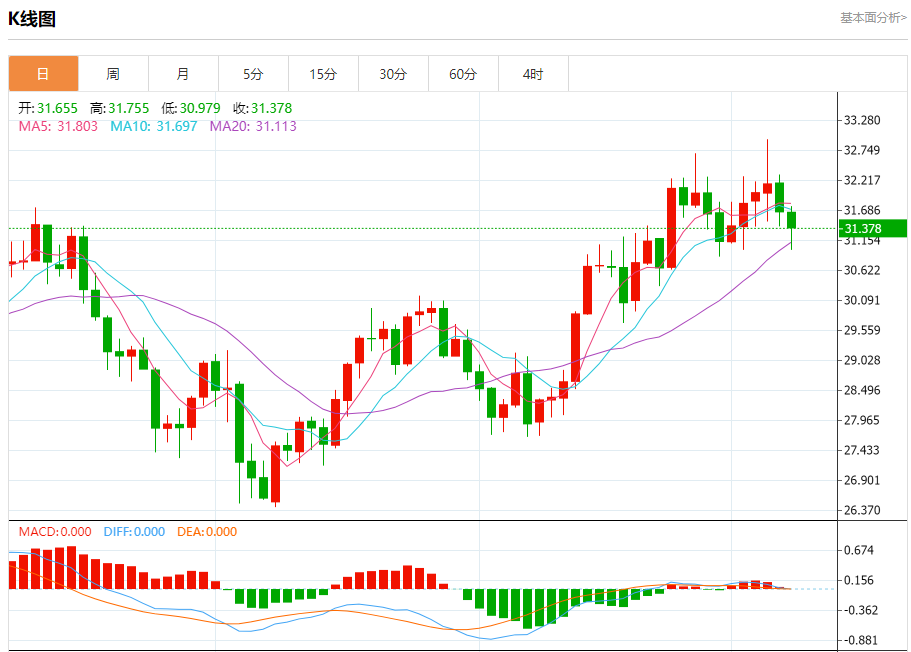Click the -0.881 MACD axis label
This screenshot has width=911, height=652.
pyautogui.click(x=861, y=640)
